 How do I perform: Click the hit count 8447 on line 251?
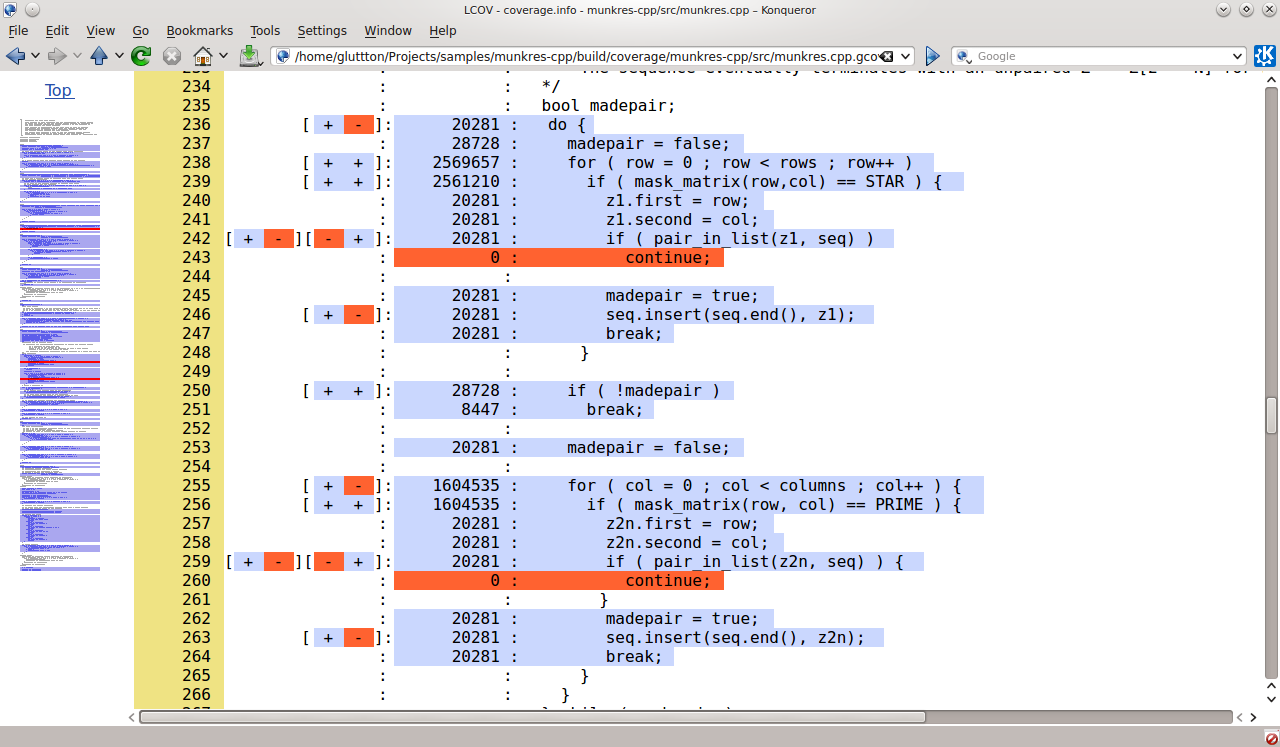tap(480, 409)
